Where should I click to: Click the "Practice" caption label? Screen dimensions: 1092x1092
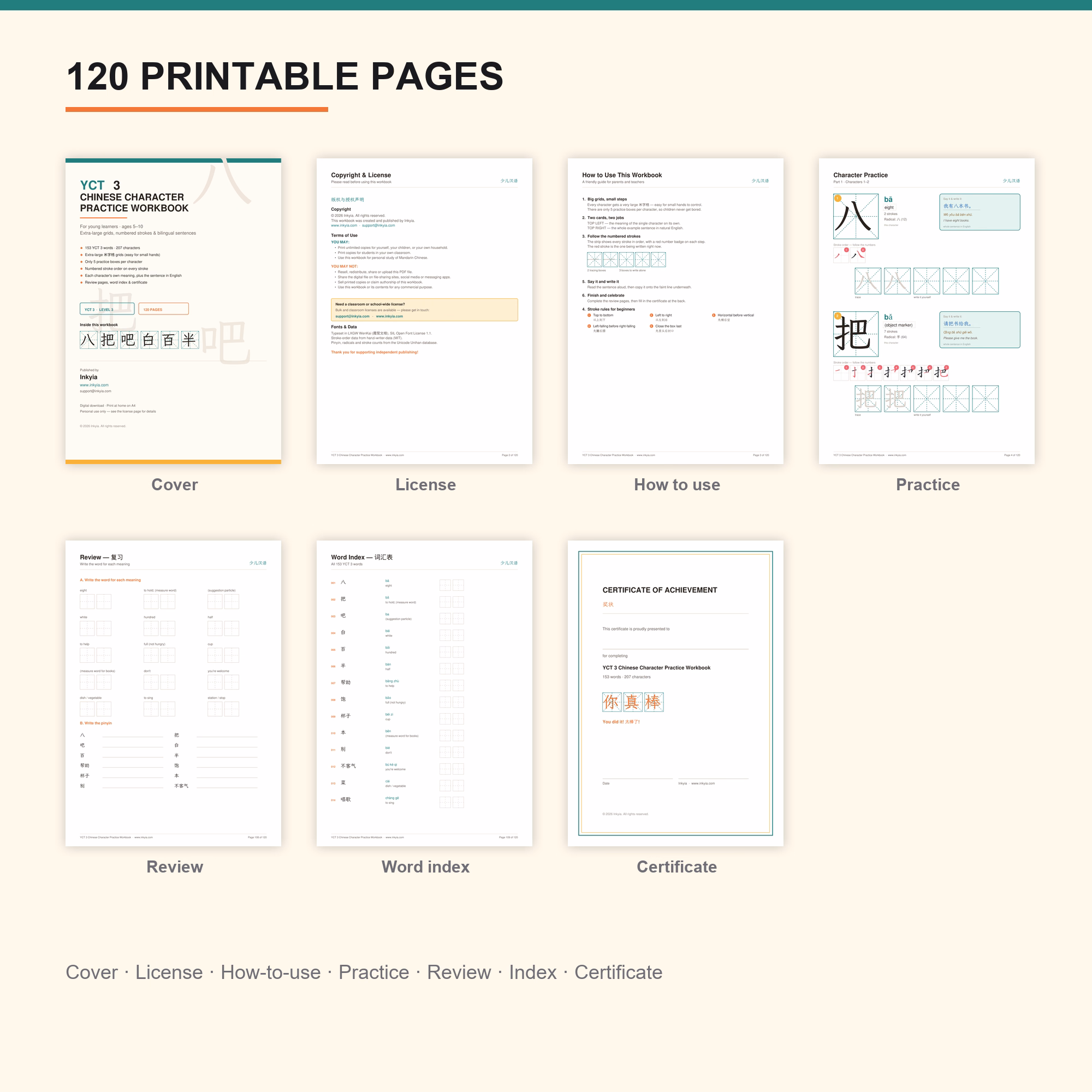928,484
